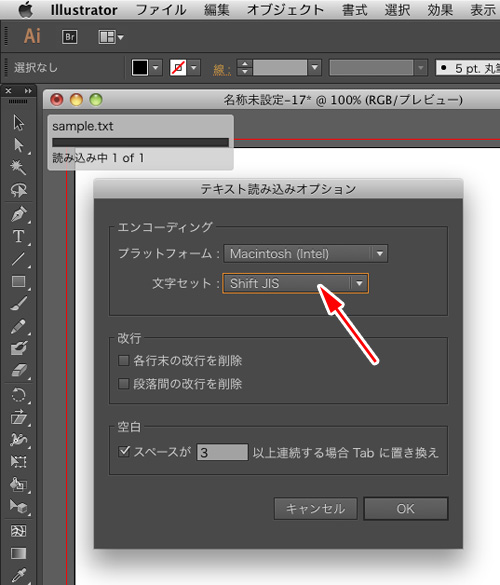Select the Pen tool
The width and height of the screenshot is (500, 585).
pyautogui.click(x=18, y=214)
